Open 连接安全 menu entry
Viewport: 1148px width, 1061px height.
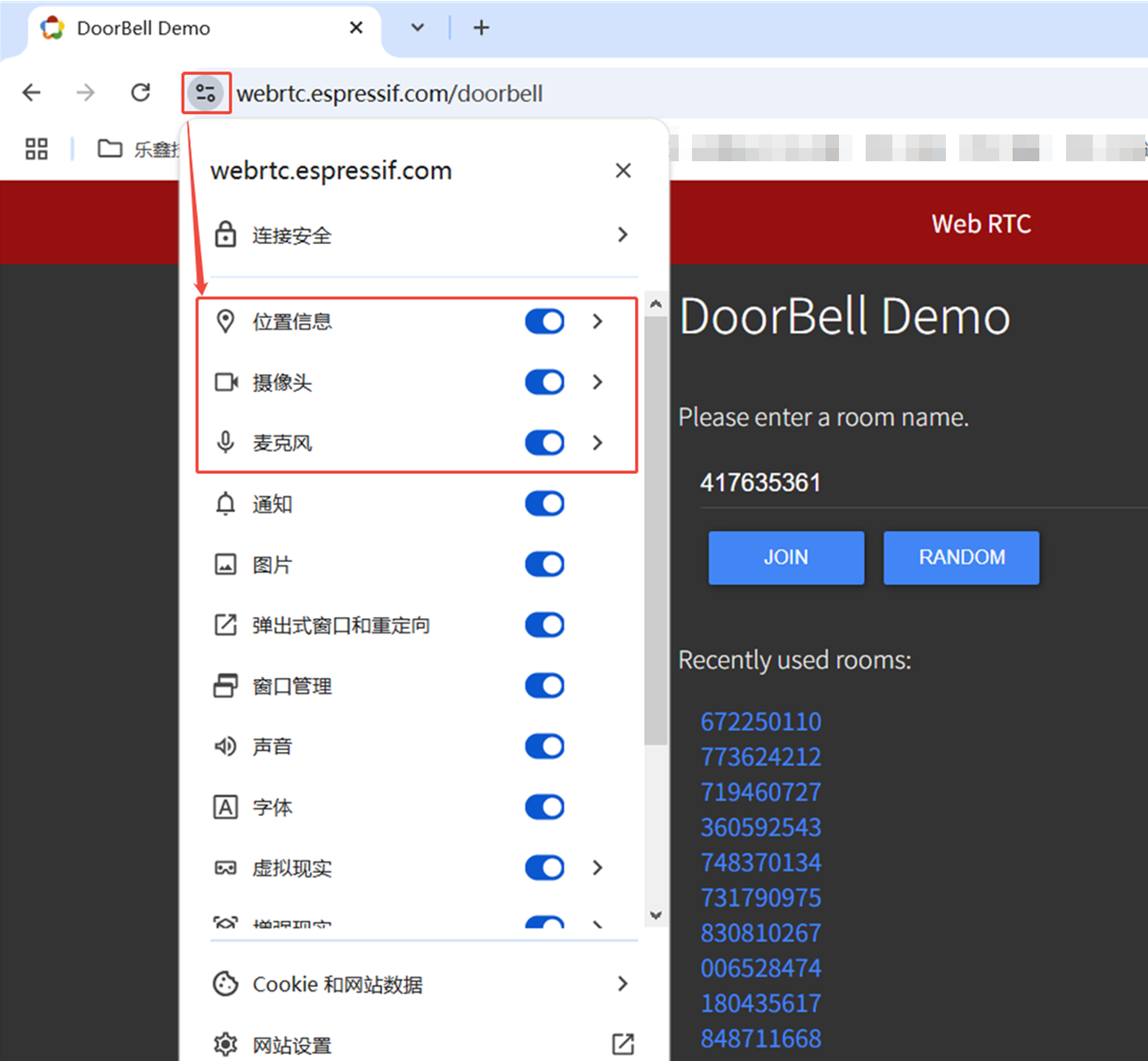424,234
